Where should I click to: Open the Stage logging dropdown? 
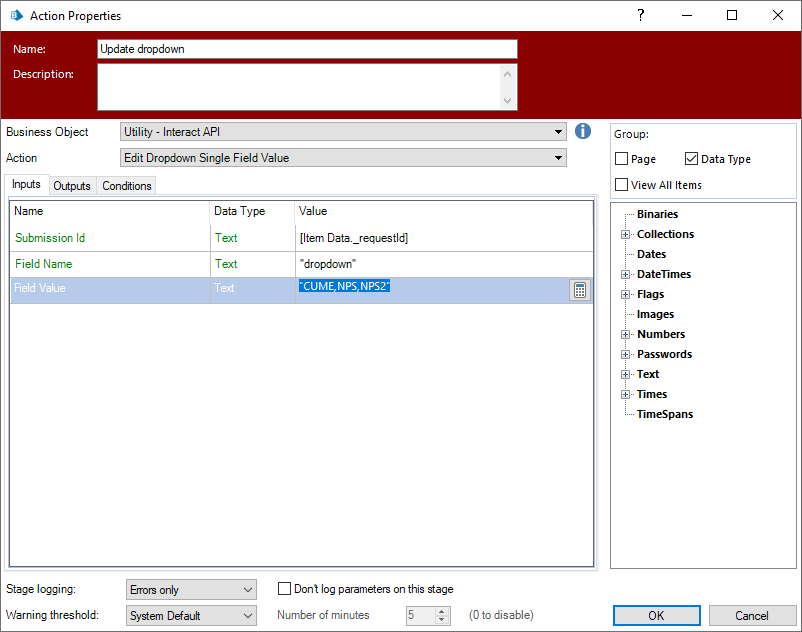point(191,590)
